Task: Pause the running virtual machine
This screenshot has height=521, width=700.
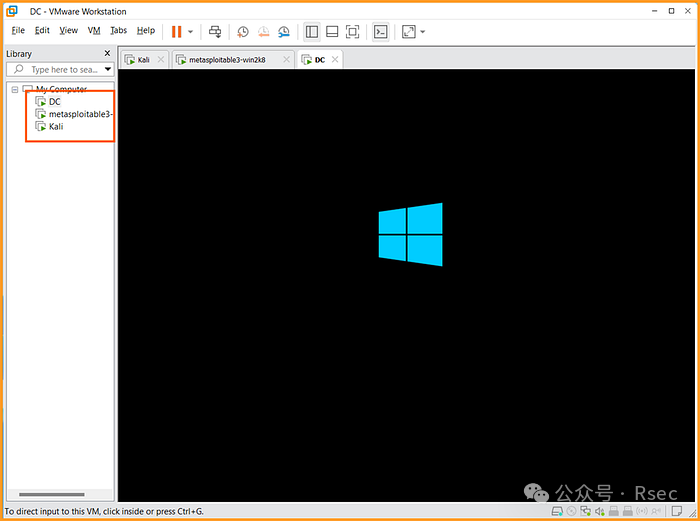Action: 176,32
